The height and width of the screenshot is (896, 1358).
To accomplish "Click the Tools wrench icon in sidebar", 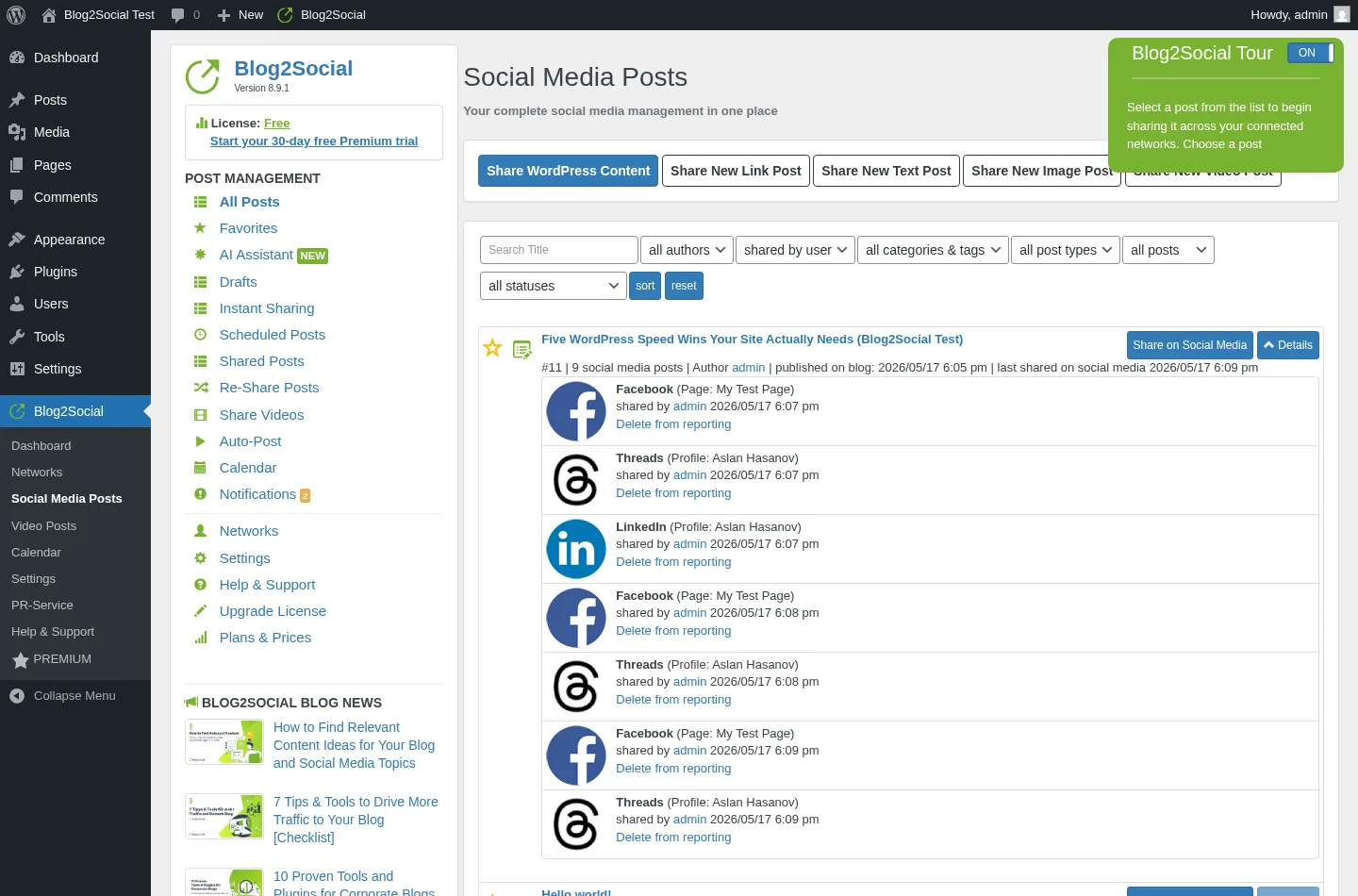I will coord(17,337).
